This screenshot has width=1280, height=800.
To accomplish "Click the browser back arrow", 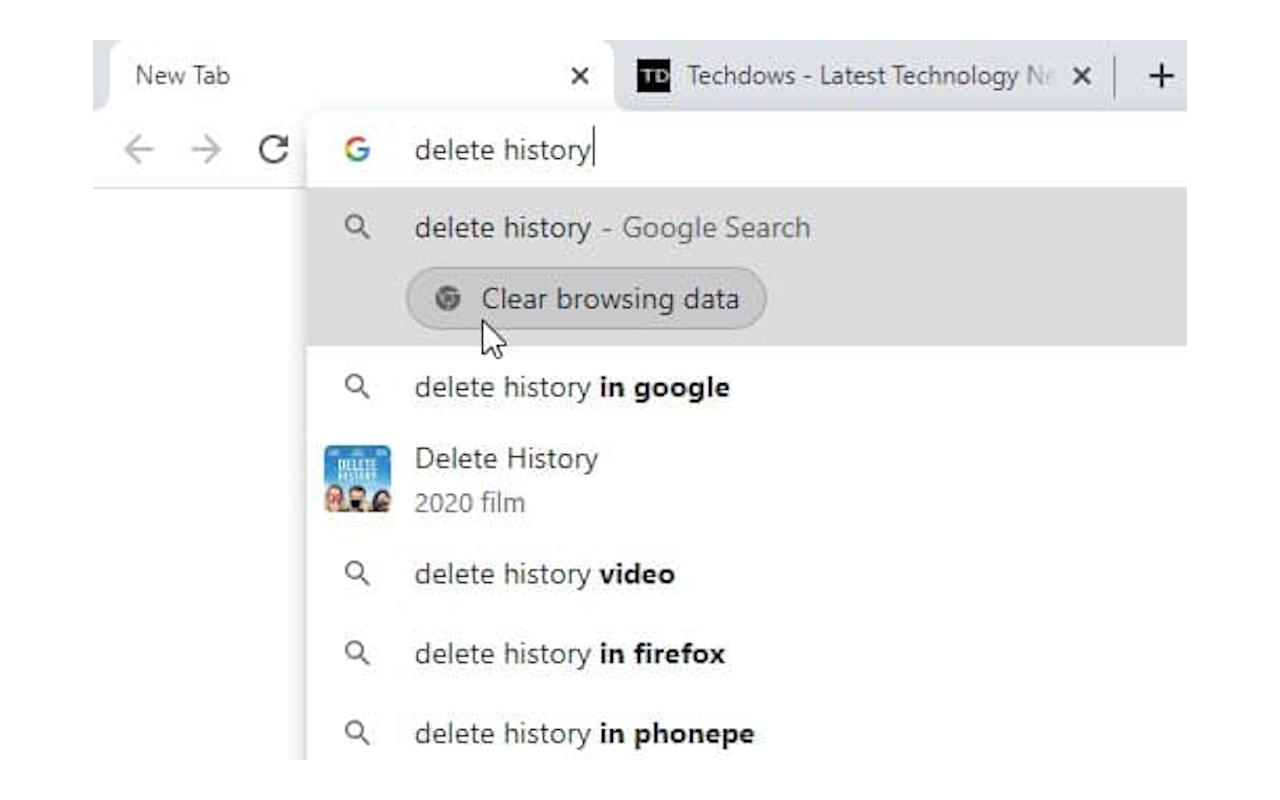I will (139, 150).
